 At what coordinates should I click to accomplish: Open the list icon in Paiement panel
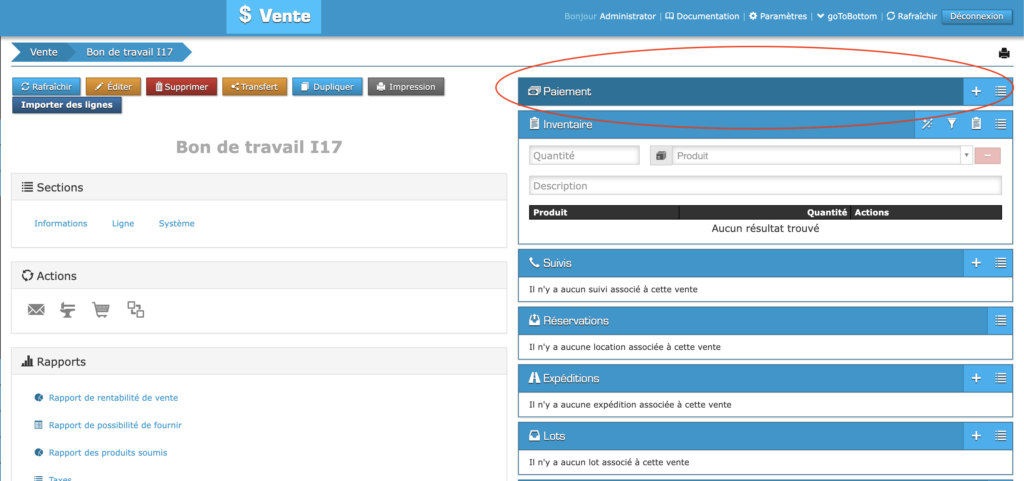[1001, 92]
